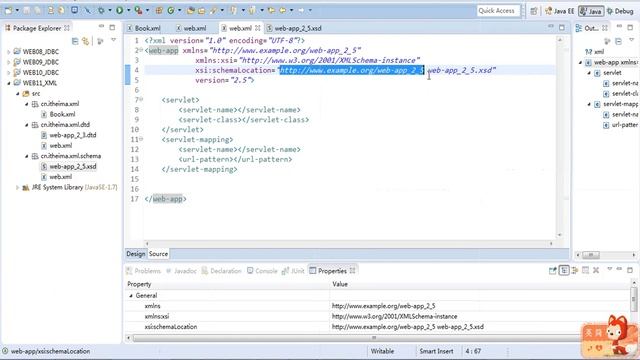
Task: Open the Console view tab
Action: click(x=262, y=271)
